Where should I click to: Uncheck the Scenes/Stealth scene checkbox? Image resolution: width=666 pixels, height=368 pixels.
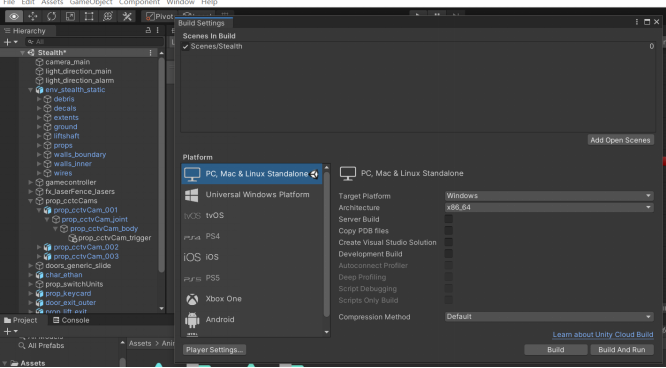[186, 47]
